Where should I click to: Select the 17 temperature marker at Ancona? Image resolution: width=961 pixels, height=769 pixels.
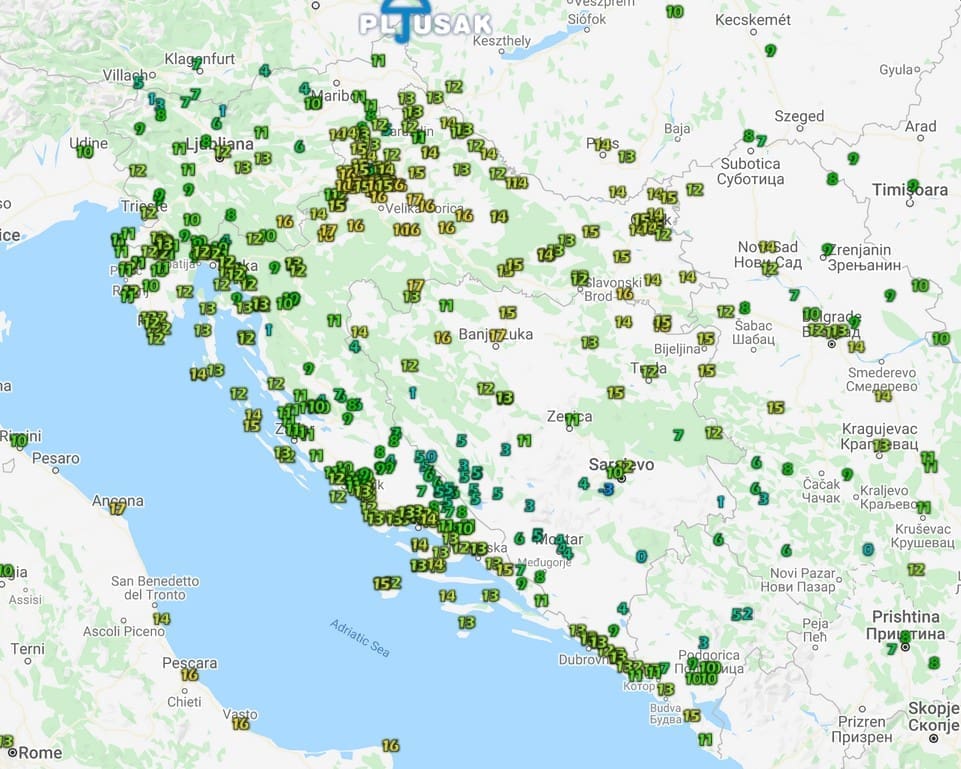pos(118,508)
